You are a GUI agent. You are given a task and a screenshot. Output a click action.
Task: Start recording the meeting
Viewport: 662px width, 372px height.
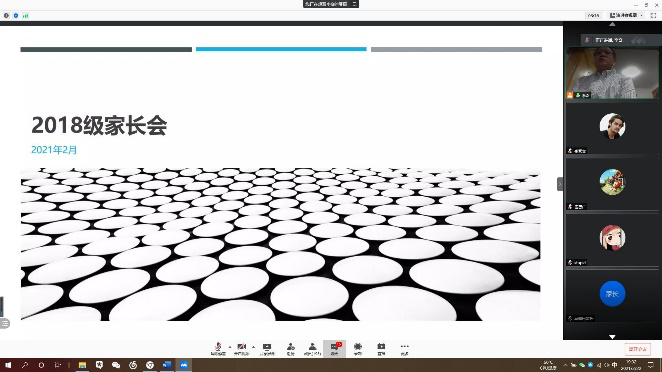click(381, 349)
